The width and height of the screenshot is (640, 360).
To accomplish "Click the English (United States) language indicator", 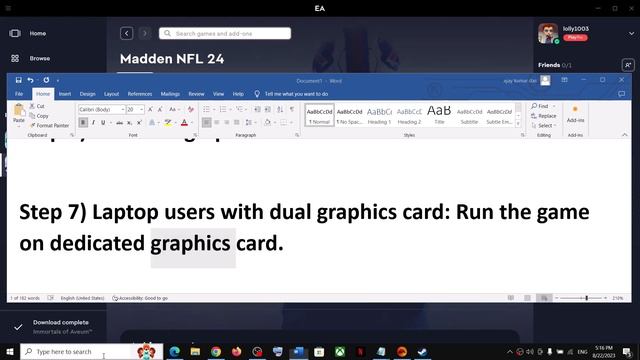I will click(x=82, y=298).
